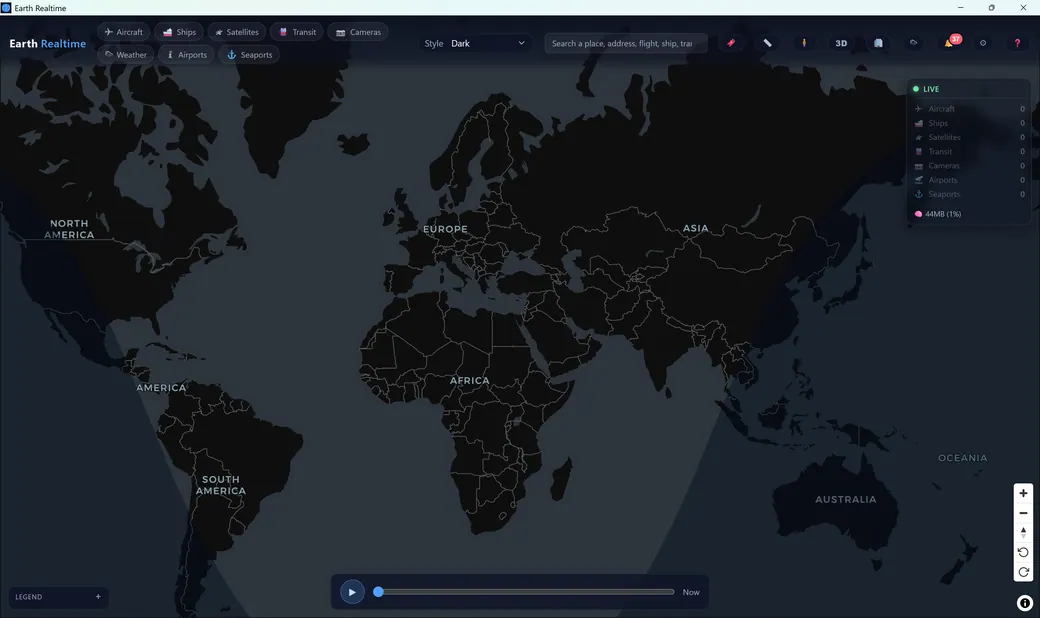
Task: Click the buildings icon in toolbar
Action: pyautogui.click(x=878, y=43)
